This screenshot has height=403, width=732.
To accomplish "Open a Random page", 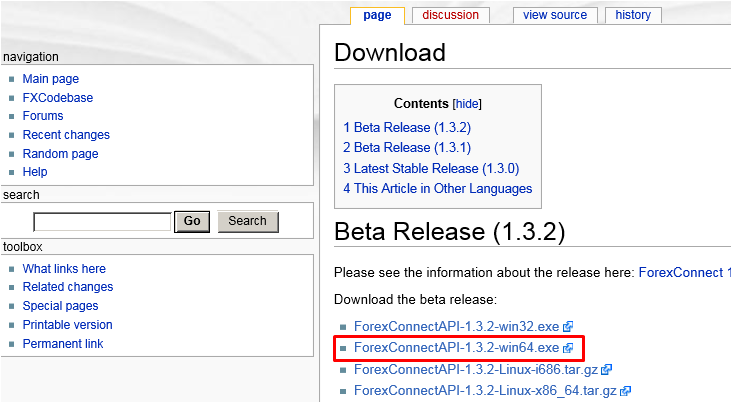I will [x=61, y=154].
